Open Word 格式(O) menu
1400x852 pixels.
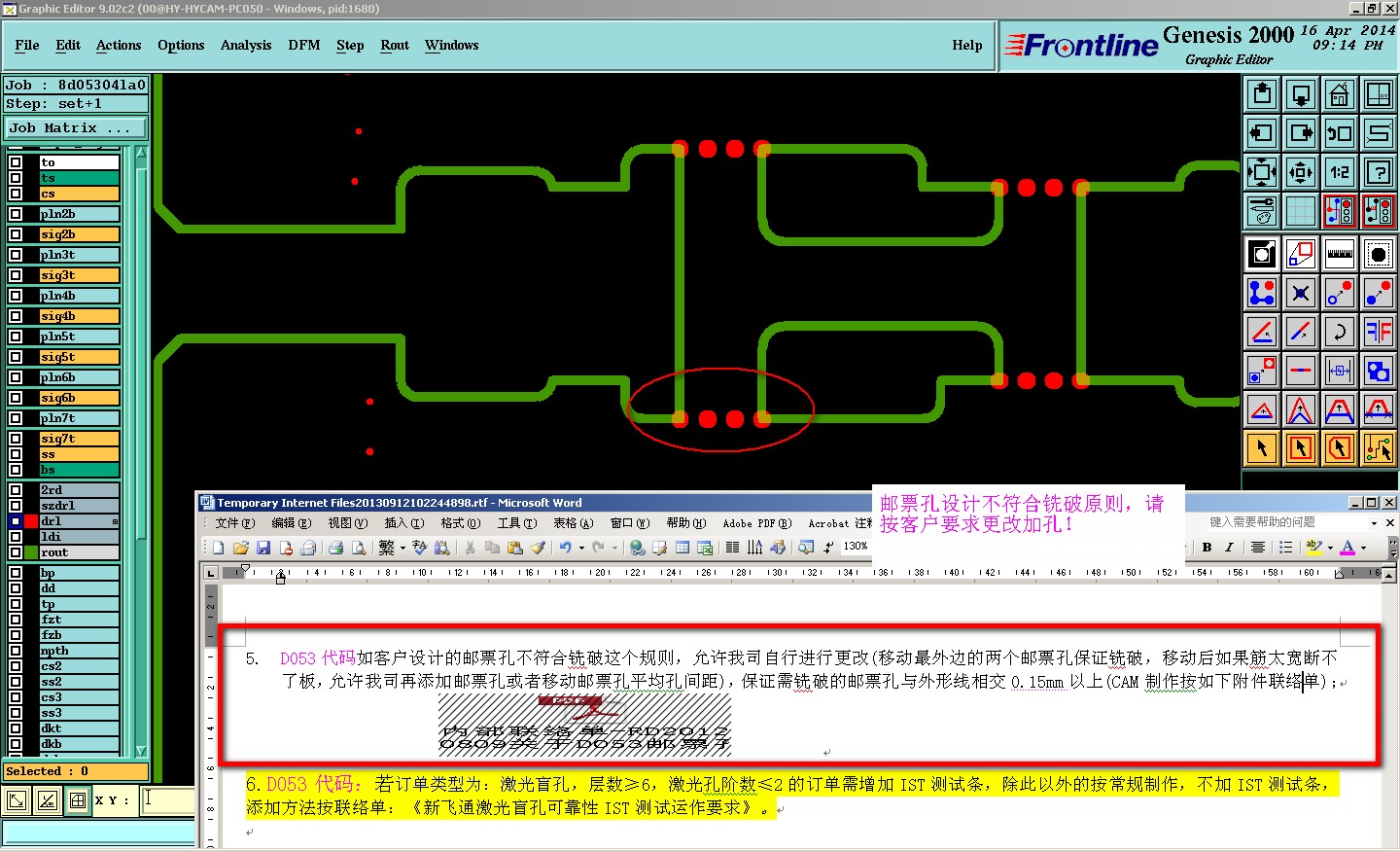[x=460, y=522]
